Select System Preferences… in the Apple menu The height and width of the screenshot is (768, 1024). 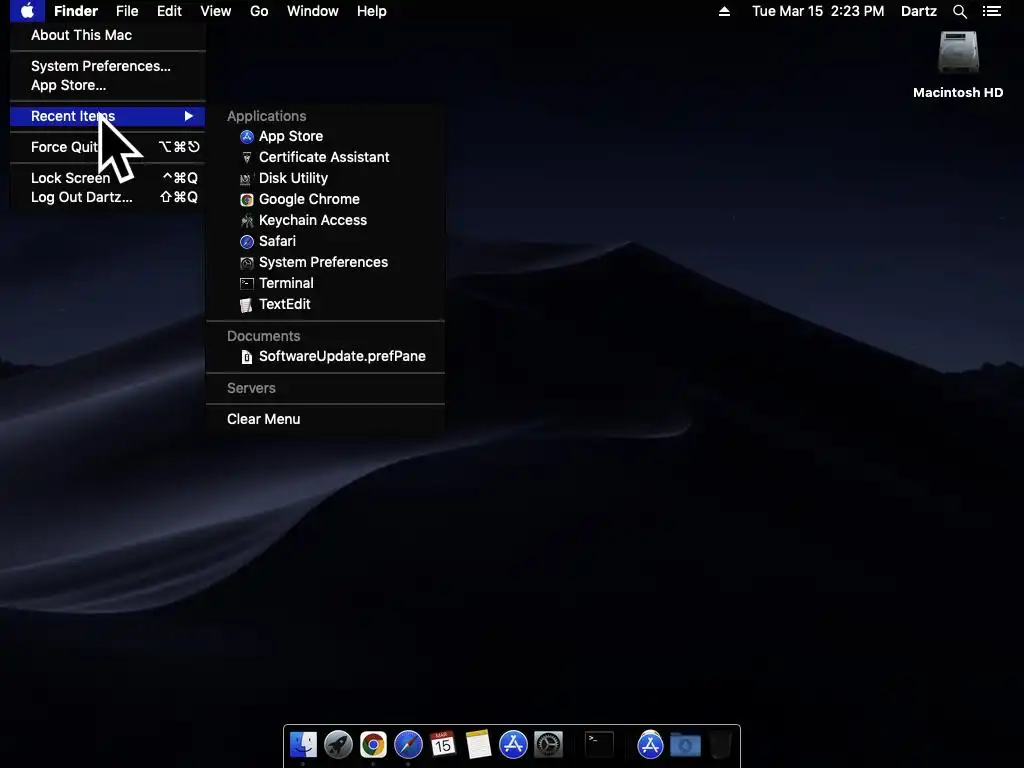(x=108, y=66)
